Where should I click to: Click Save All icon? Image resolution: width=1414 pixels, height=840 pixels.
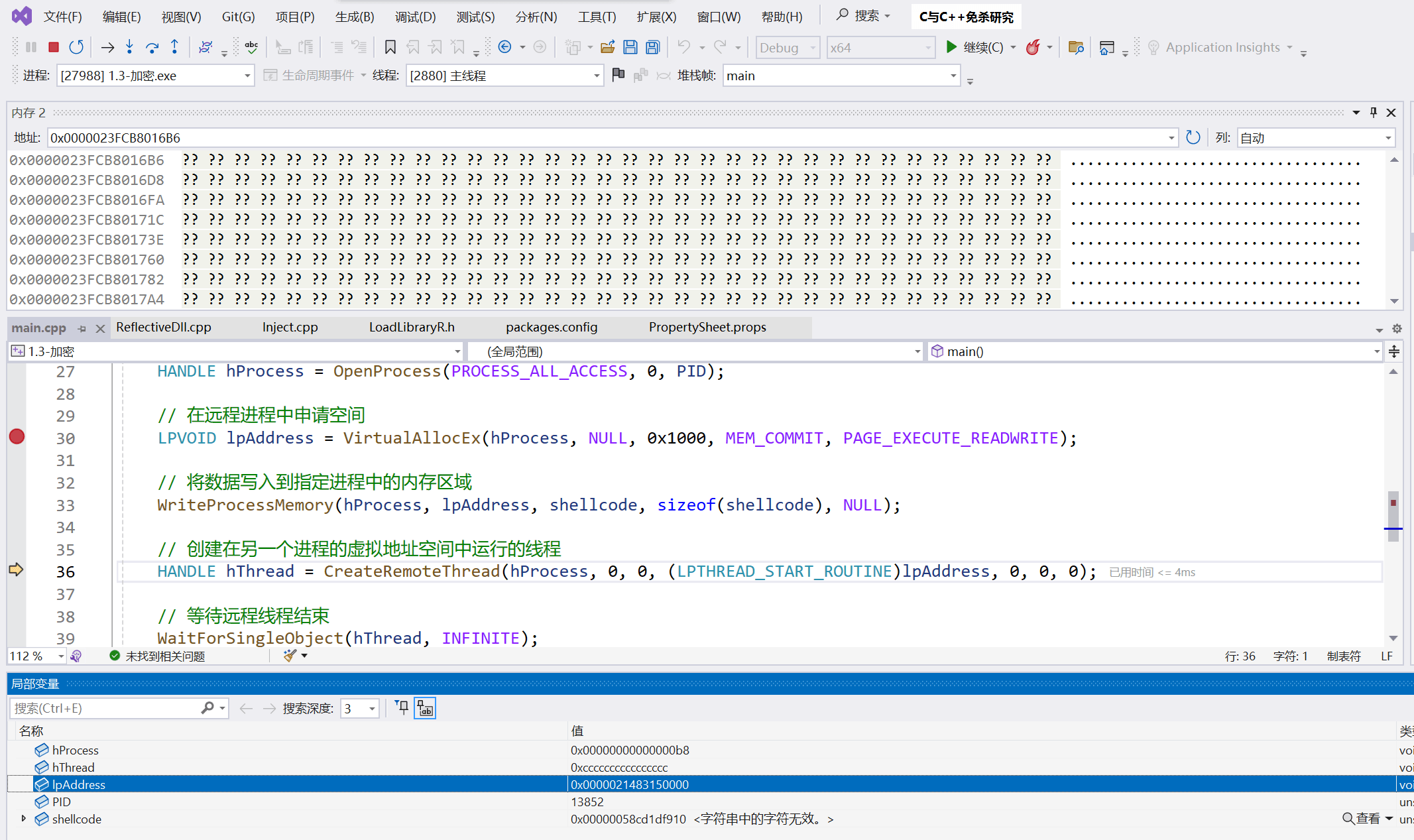point(652,47)
